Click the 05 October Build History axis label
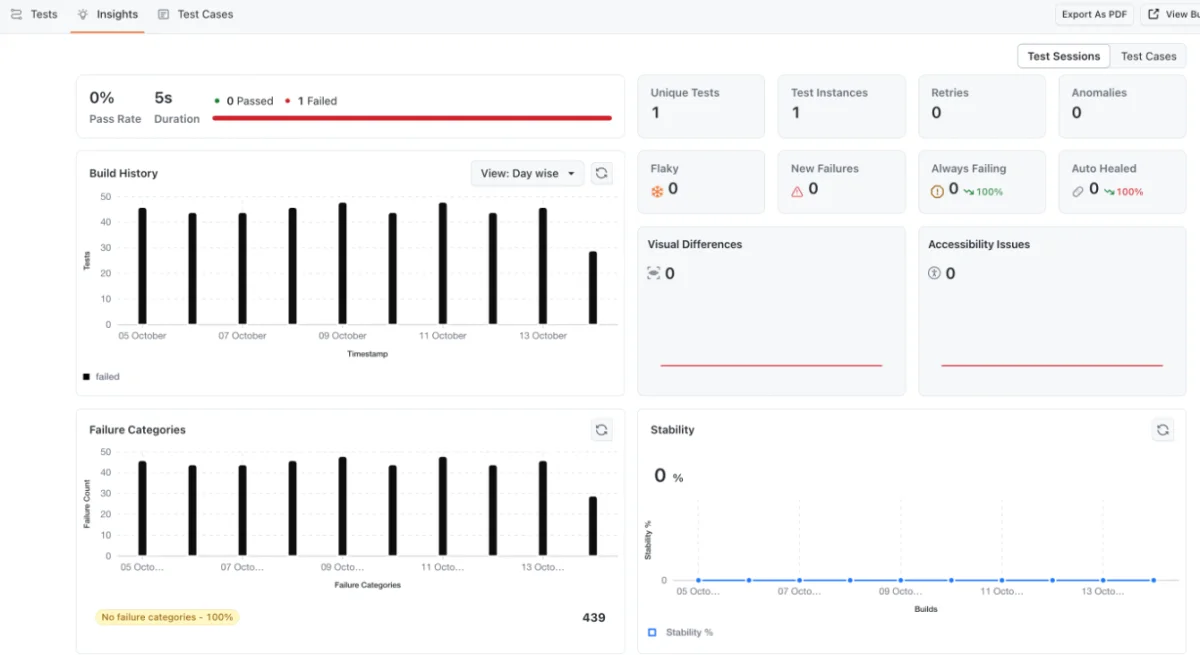The width and height of the screenshot is (1200, 655). [x=142, y=336]
